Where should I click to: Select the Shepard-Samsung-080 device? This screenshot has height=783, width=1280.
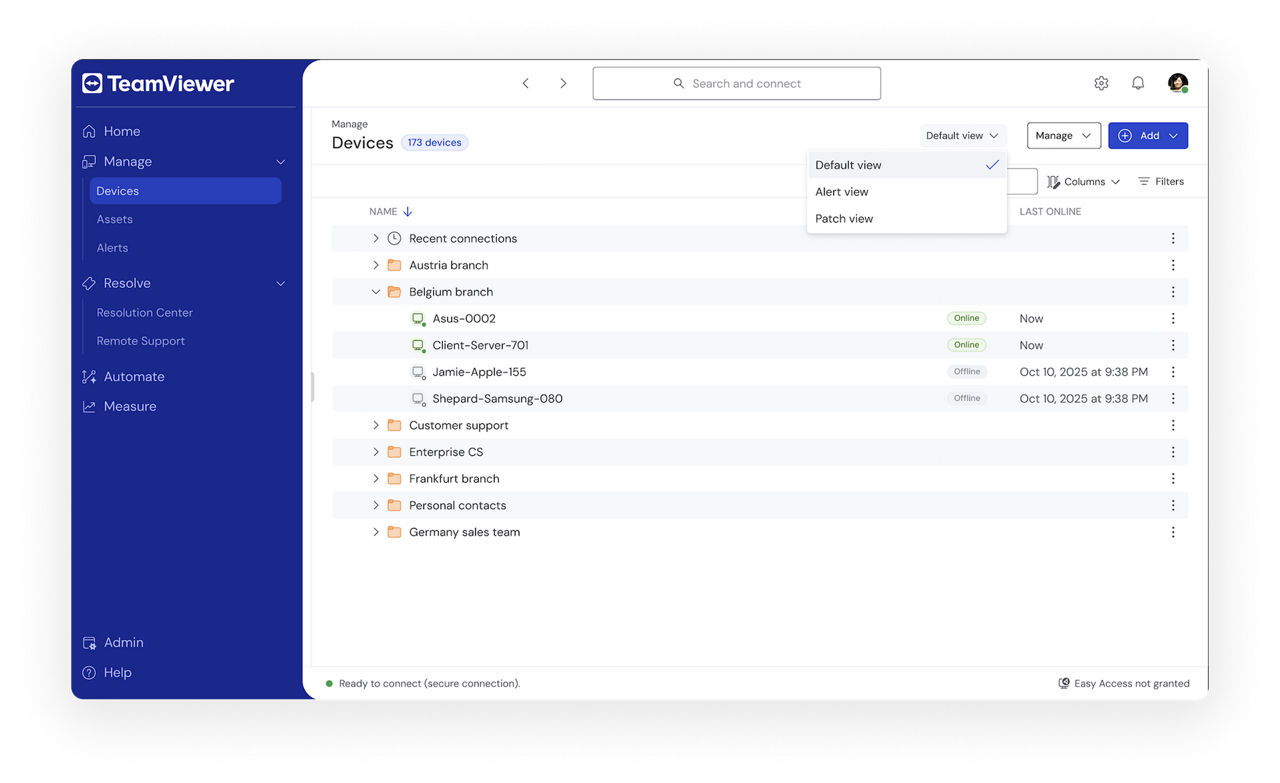pyautogui.click(x=497, y=399)
